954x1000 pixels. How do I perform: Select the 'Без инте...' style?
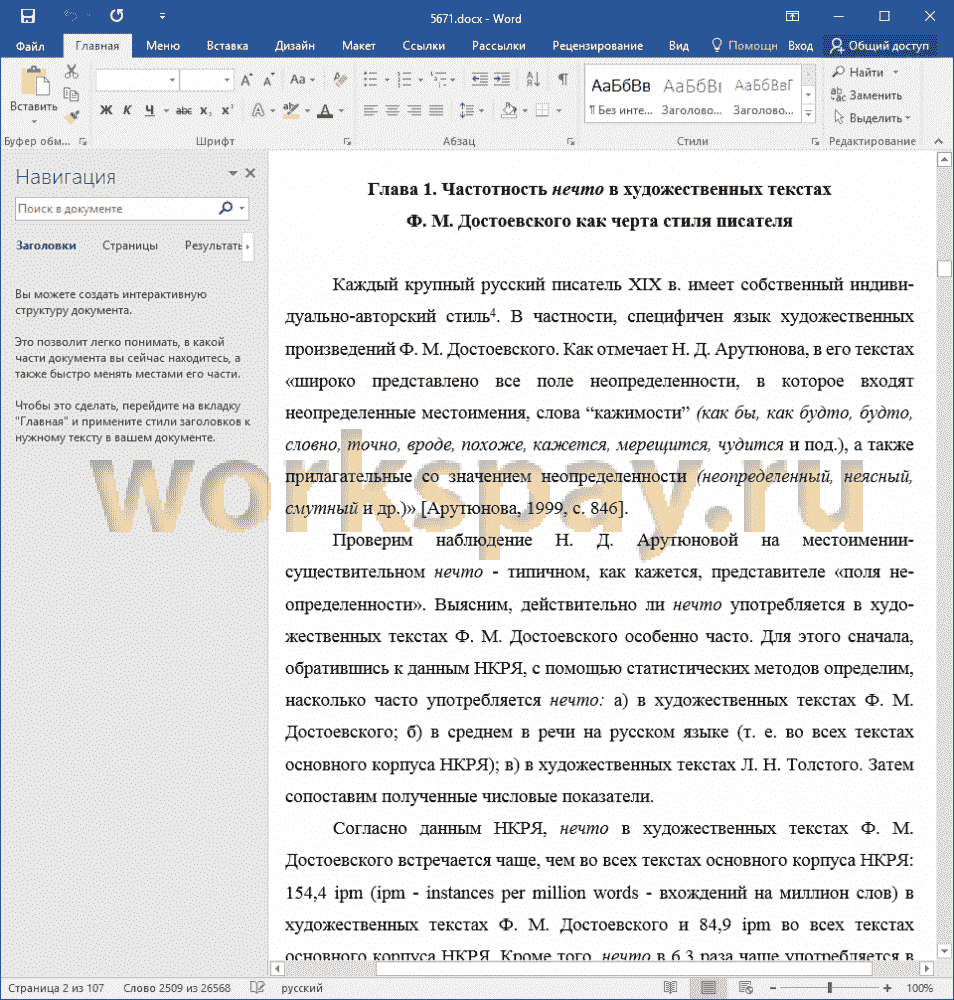(621, 94)
